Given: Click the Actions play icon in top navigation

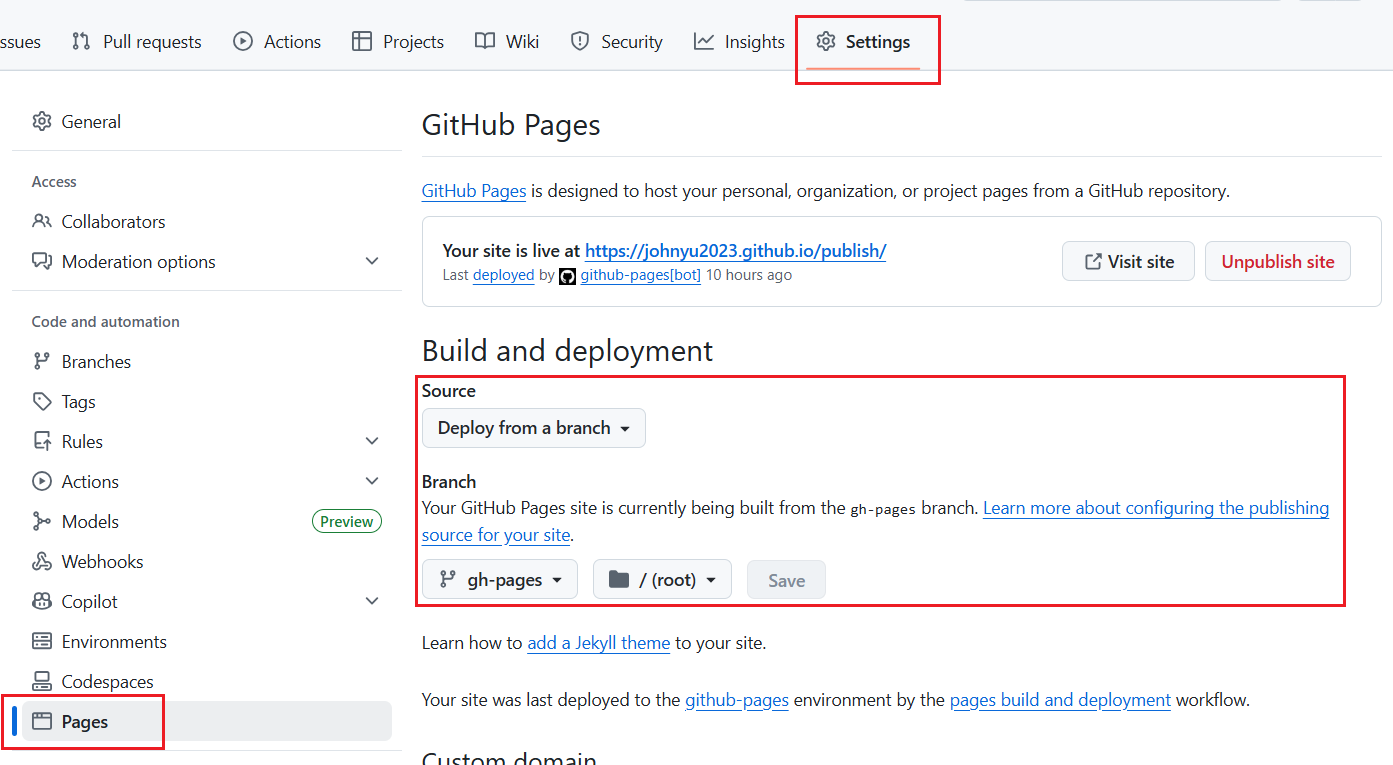Looking at the screenshot, I should coord(243,41).
